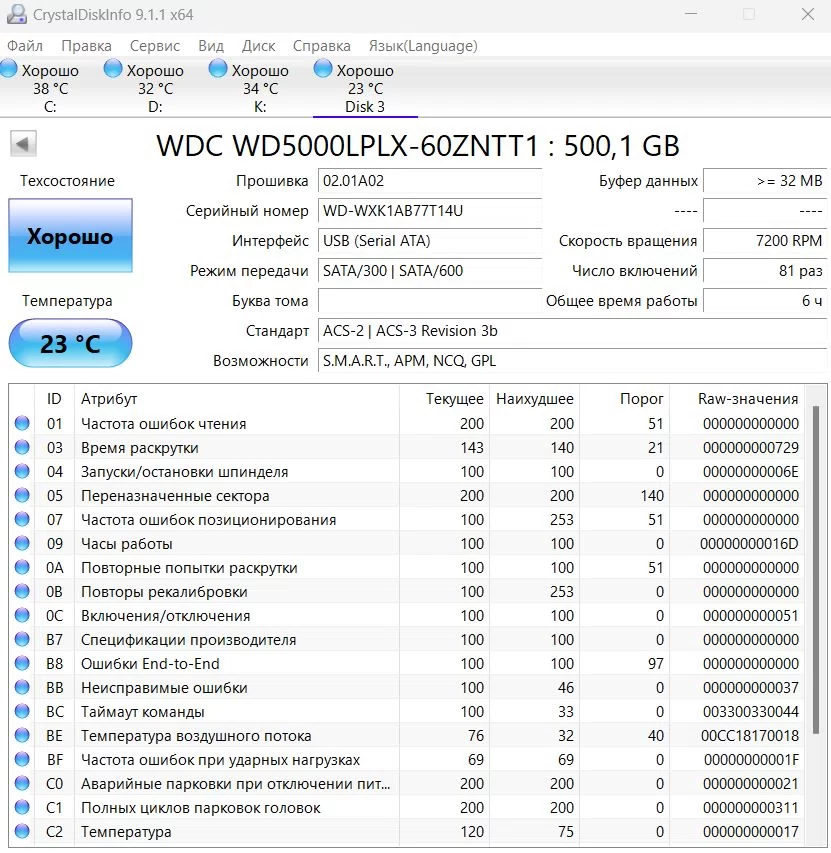Click the transfer mode field SATA/300 | SATA/600

pos(430,270)
